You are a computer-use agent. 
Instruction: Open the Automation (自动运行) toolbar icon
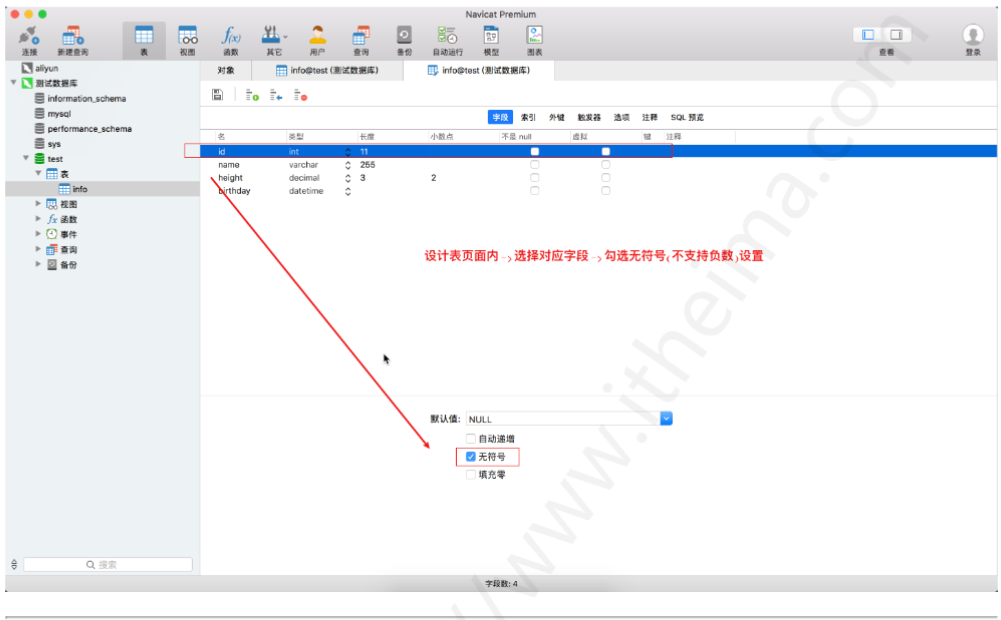pos(448,40)
